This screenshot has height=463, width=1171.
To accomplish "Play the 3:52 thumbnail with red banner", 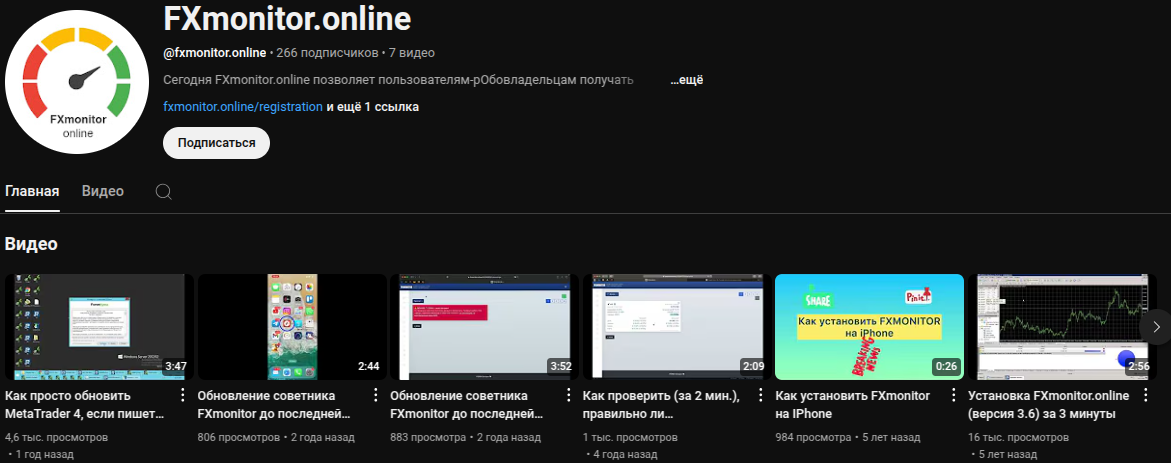I will coord(485,327).
